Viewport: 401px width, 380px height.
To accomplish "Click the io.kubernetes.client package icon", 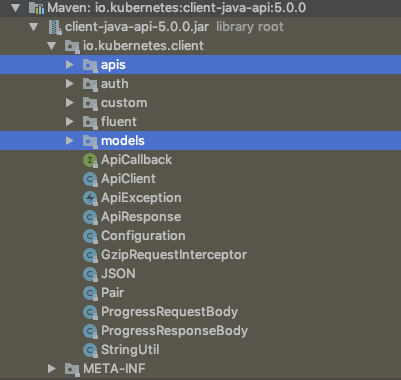I will [72, 46].
